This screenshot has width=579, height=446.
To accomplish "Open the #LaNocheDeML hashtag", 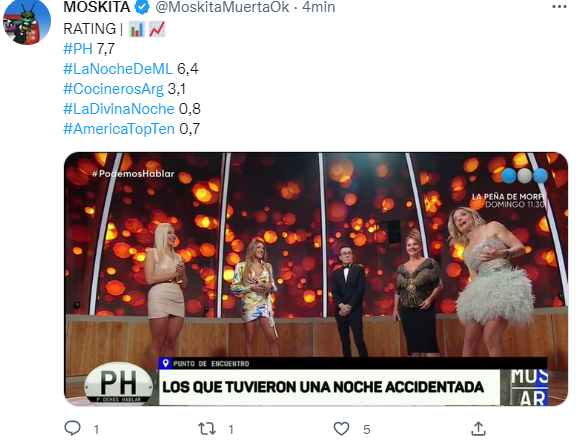I will (x=118, y=69).
